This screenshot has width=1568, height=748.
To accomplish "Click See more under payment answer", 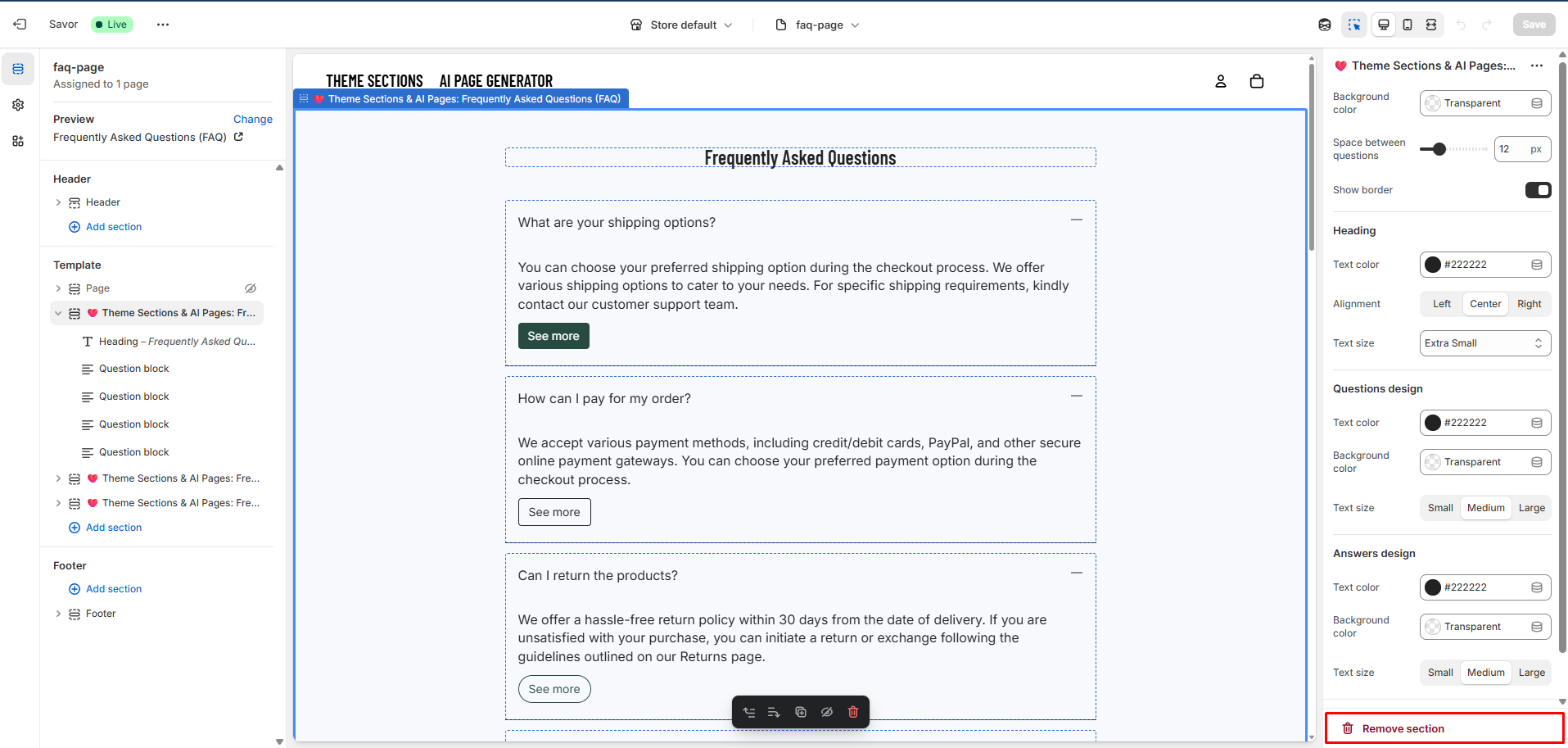I will tap(554, 512).
